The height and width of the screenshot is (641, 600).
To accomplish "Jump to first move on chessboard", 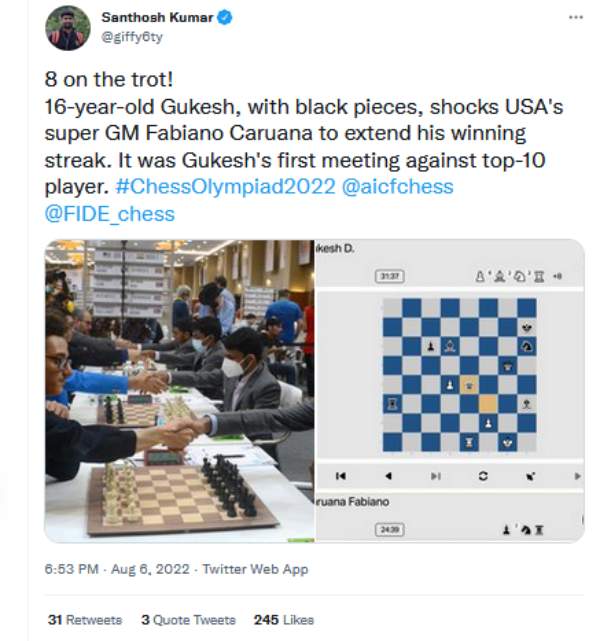I will pos(340,476).
